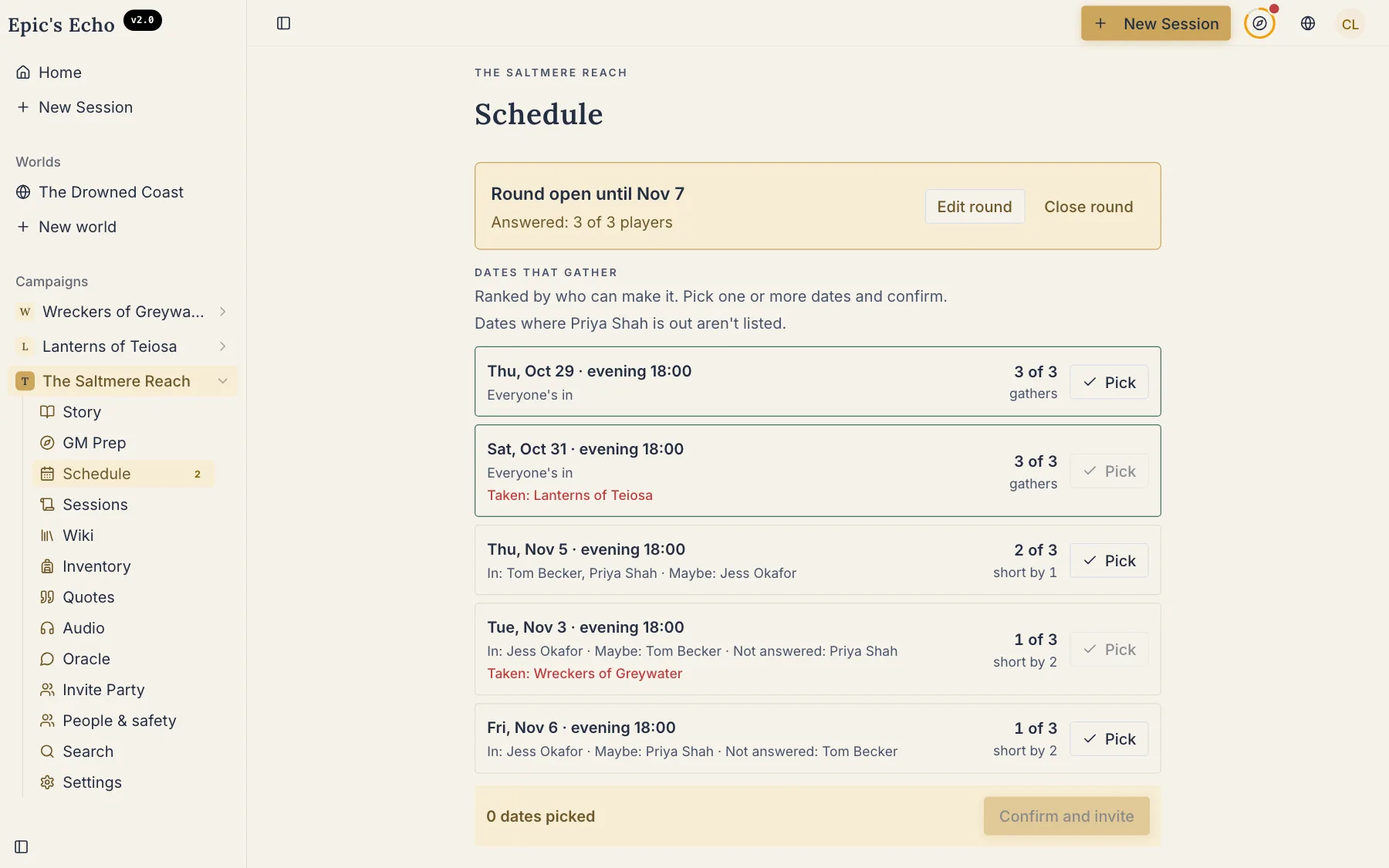Viewport: 1389px width, 868px height.
Task: Pick the Thu, Oct 29 evening date
Action: click(1109, 383)
